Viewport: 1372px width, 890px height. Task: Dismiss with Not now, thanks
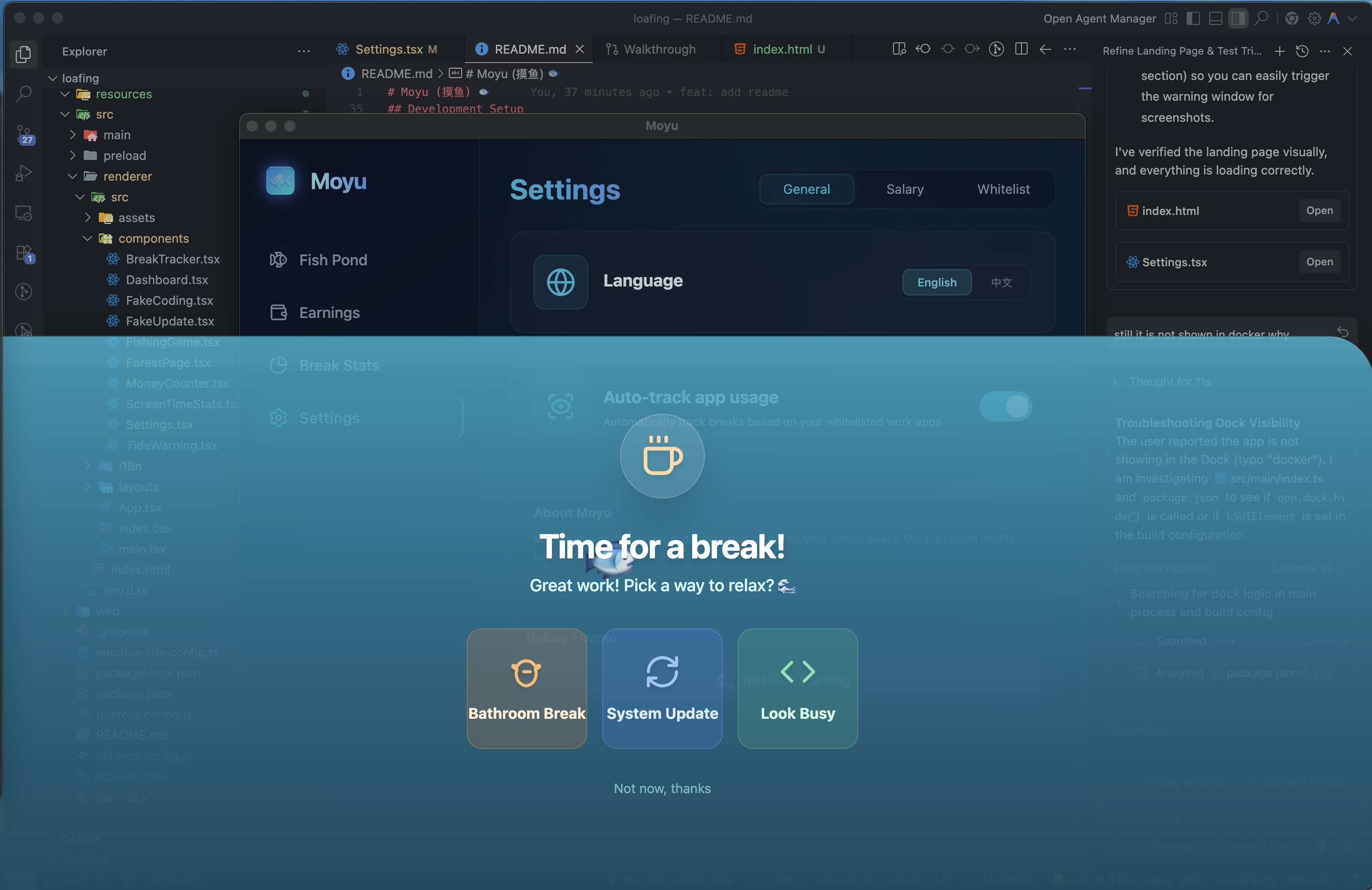662,788
